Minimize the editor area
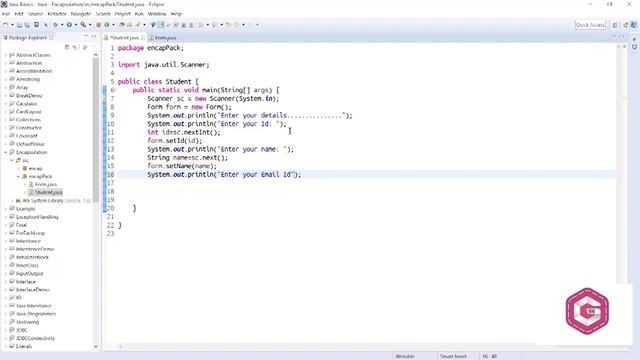The width and height of the screenshot is (640, 360). tap(613, 37)
